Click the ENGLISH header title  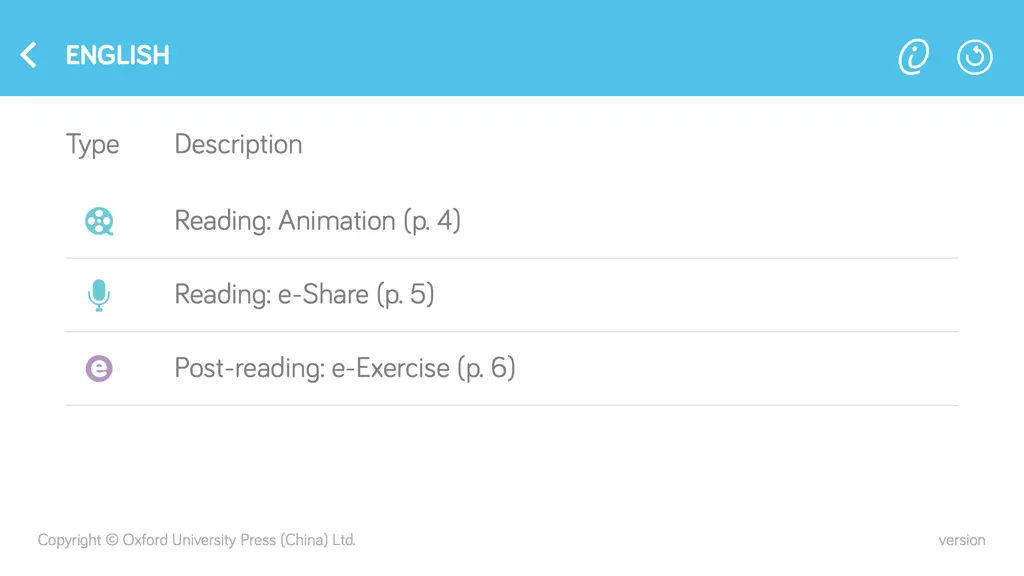pyautogui.click(x=118, y=56)
